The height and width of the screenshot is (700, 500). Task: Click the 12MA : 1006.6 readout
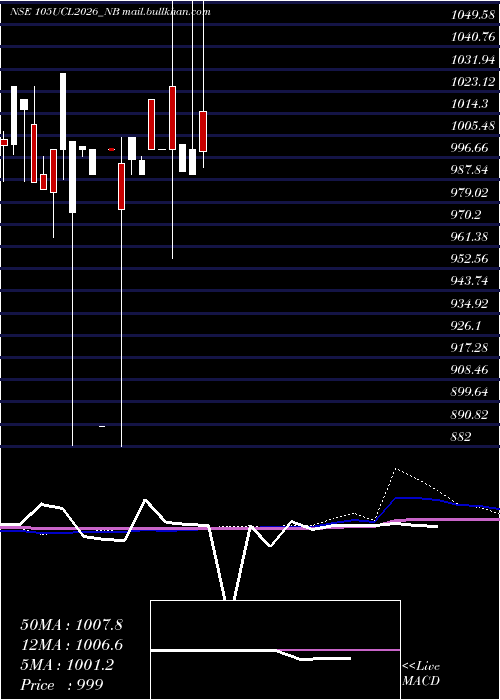[x=71, y=645]
